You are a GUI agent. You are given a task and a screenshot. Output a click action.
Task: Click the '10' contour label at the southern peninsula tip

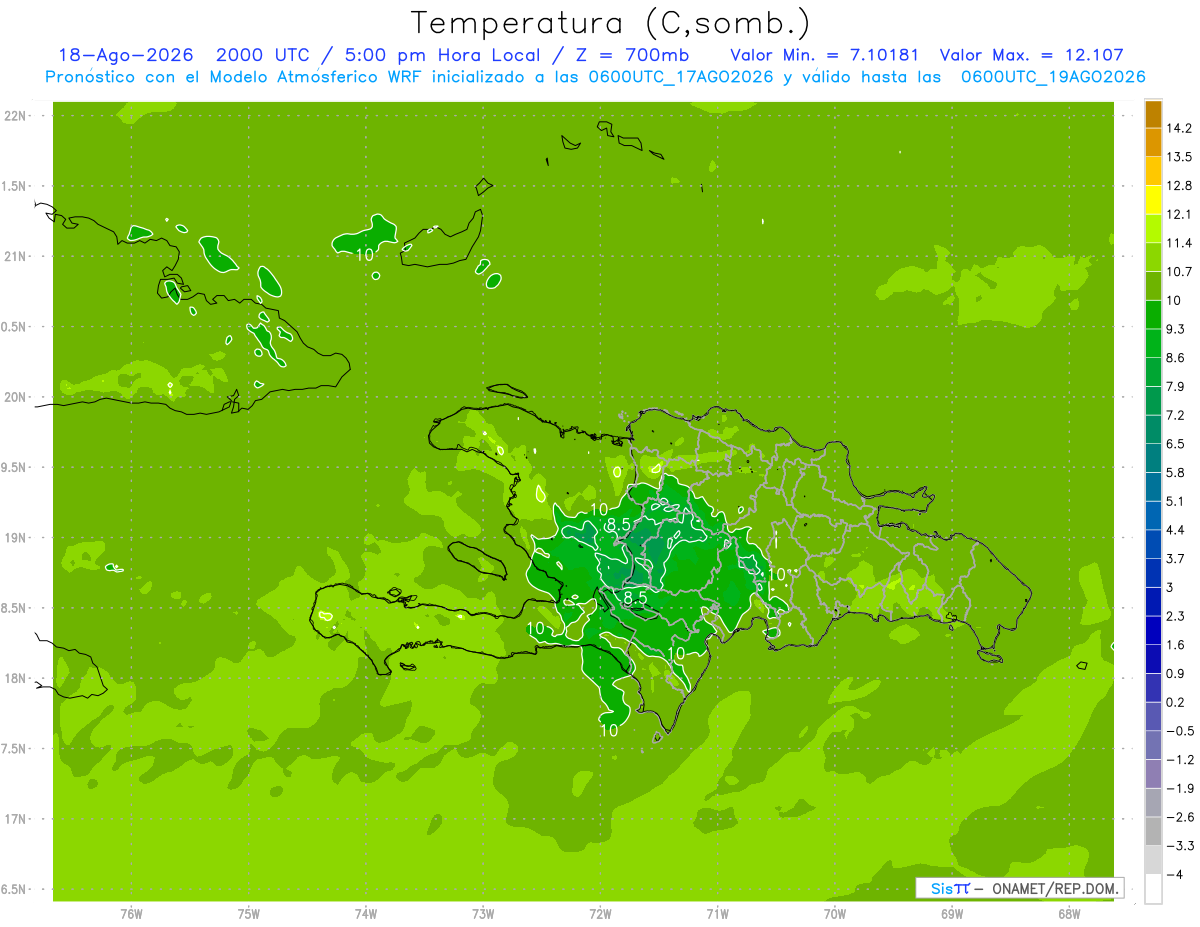pos(608,731)
